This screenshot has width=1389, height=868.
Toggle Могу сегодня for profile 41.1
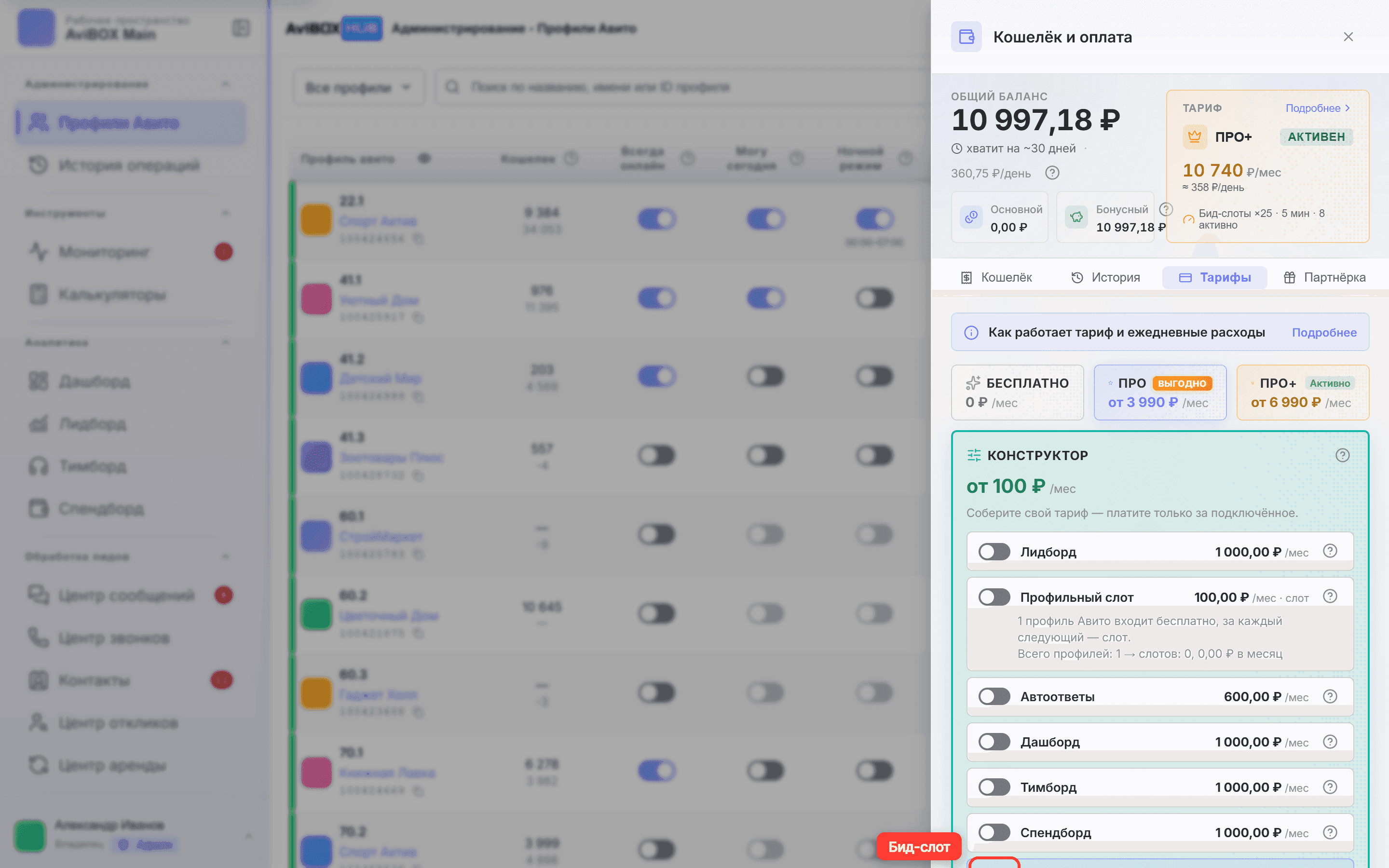(766, 298)
